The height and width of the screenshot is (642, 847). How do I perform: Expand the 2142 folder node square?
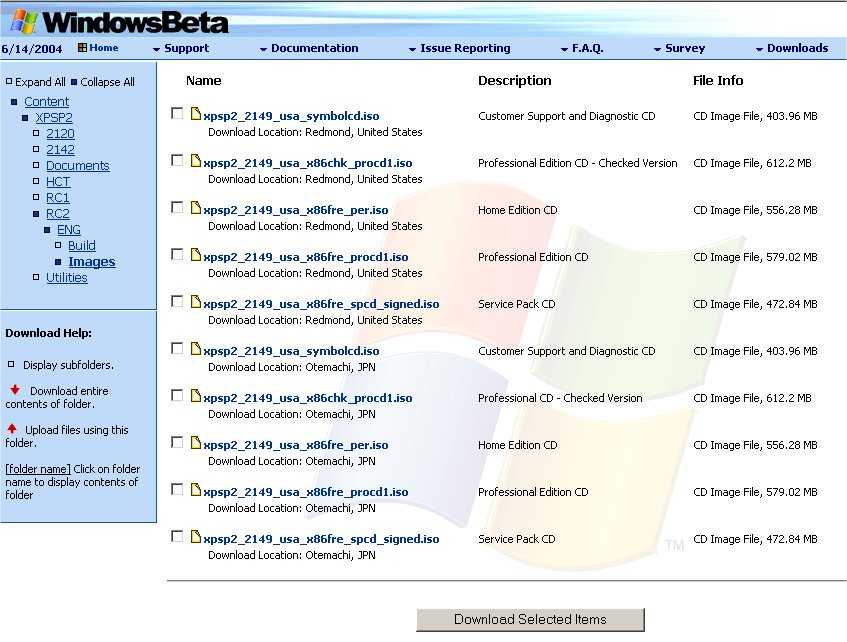click(36, 149)
